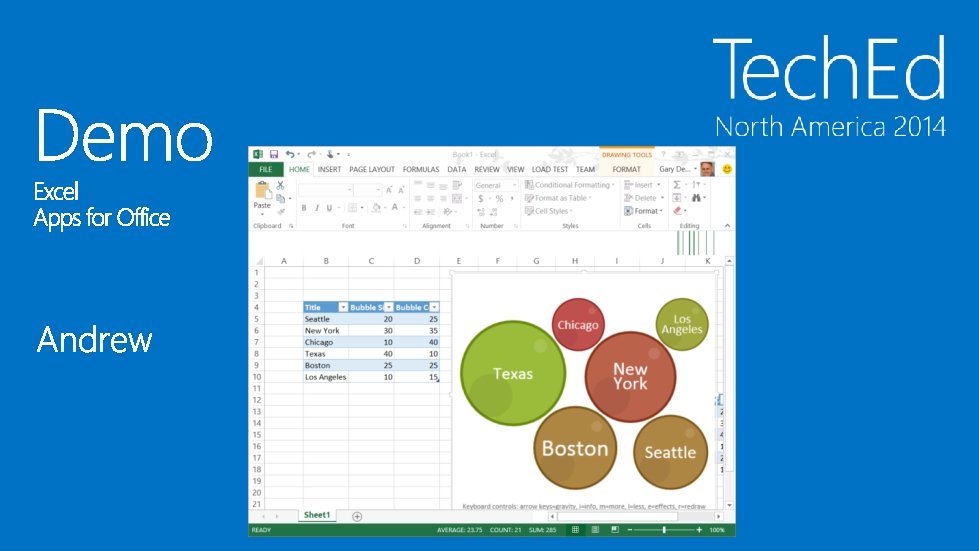
Task: Click the zoom out minus button
Action: pyautogui.click(x=629, y=530)
